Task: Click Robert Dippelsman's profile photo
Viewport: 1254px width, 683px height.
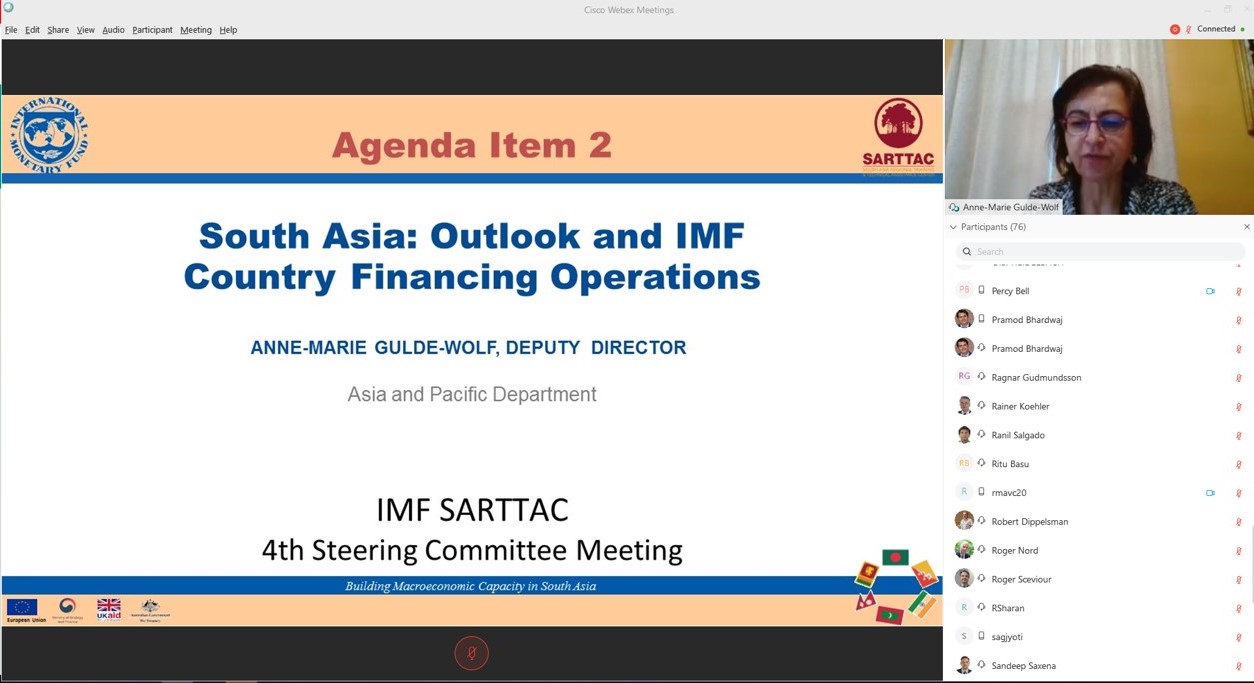Action: tap(964, 521)
